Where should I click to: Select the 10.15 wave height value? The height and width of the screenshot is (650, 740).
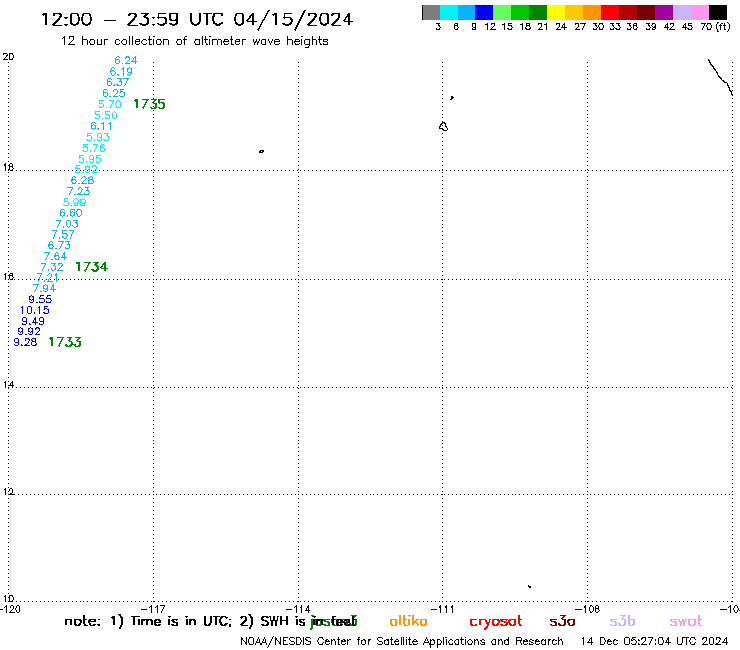tap(34, 310)
